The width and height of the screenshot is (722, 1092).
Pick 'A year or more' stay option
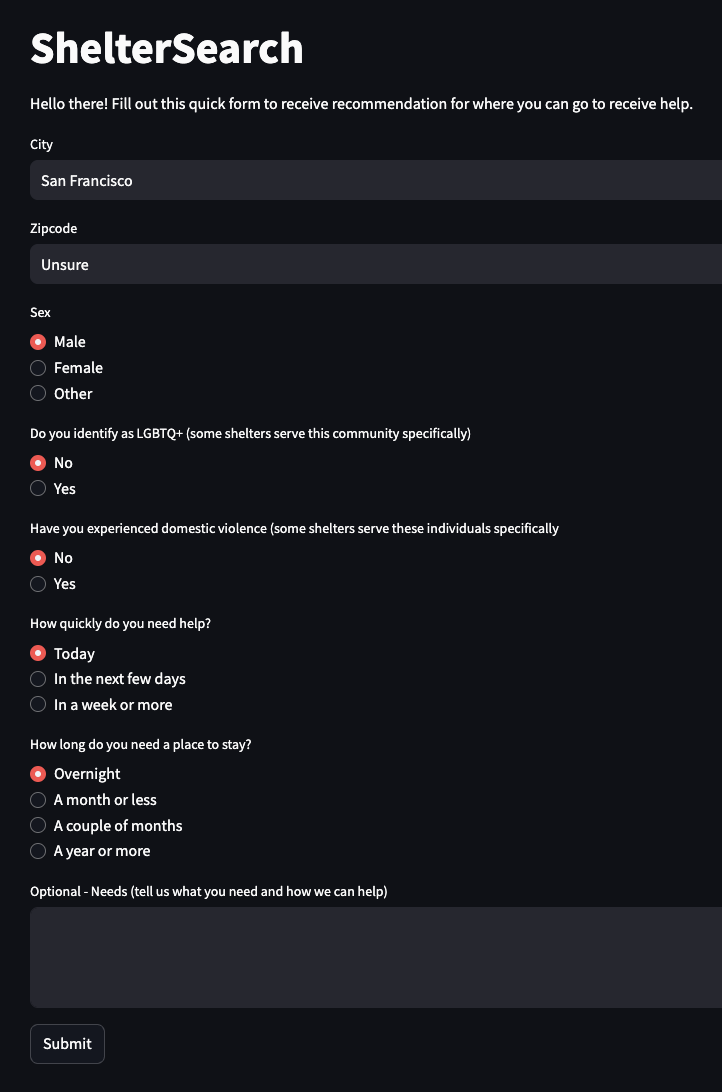point(39,852)
